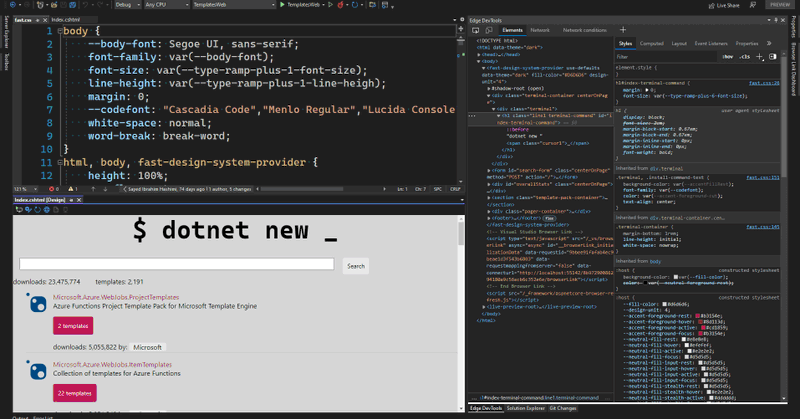This screenshot has width=800, height=419.
Task: Click the globe browser icon in Design toolbar
Action: pos(46,209)
